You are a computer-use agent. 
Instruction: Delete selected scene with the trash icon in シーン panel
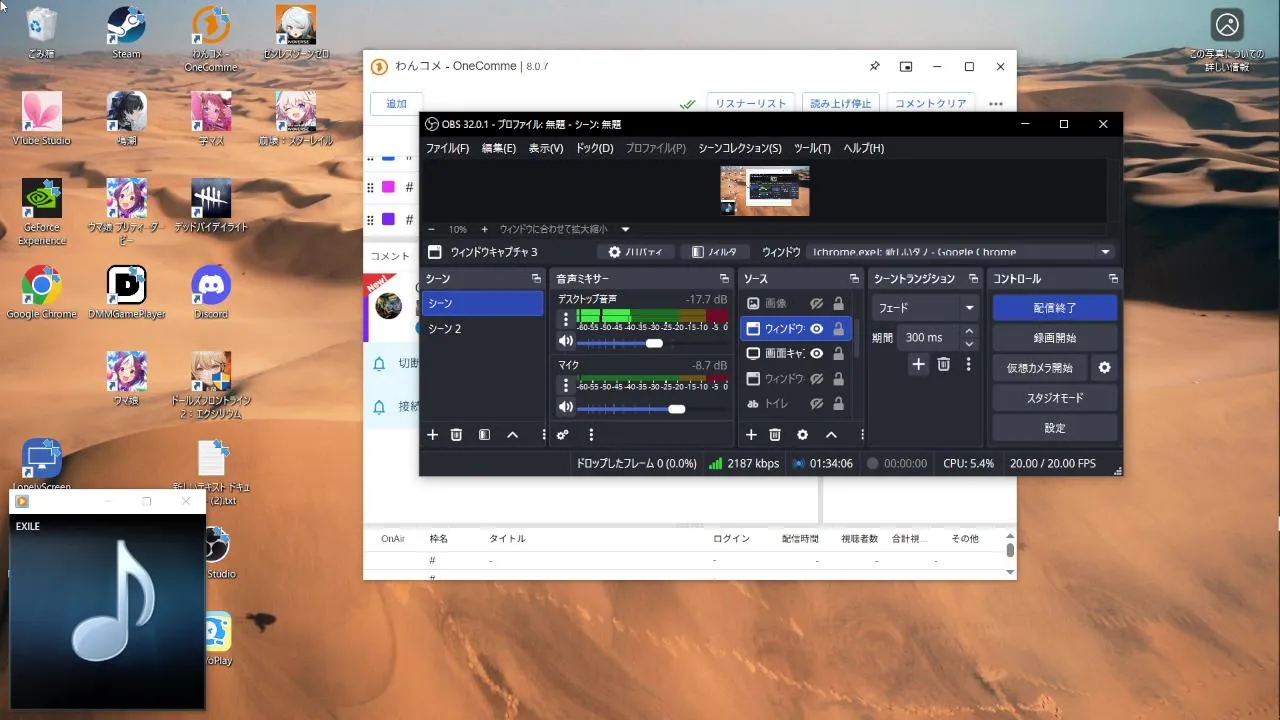click(456, 435)
